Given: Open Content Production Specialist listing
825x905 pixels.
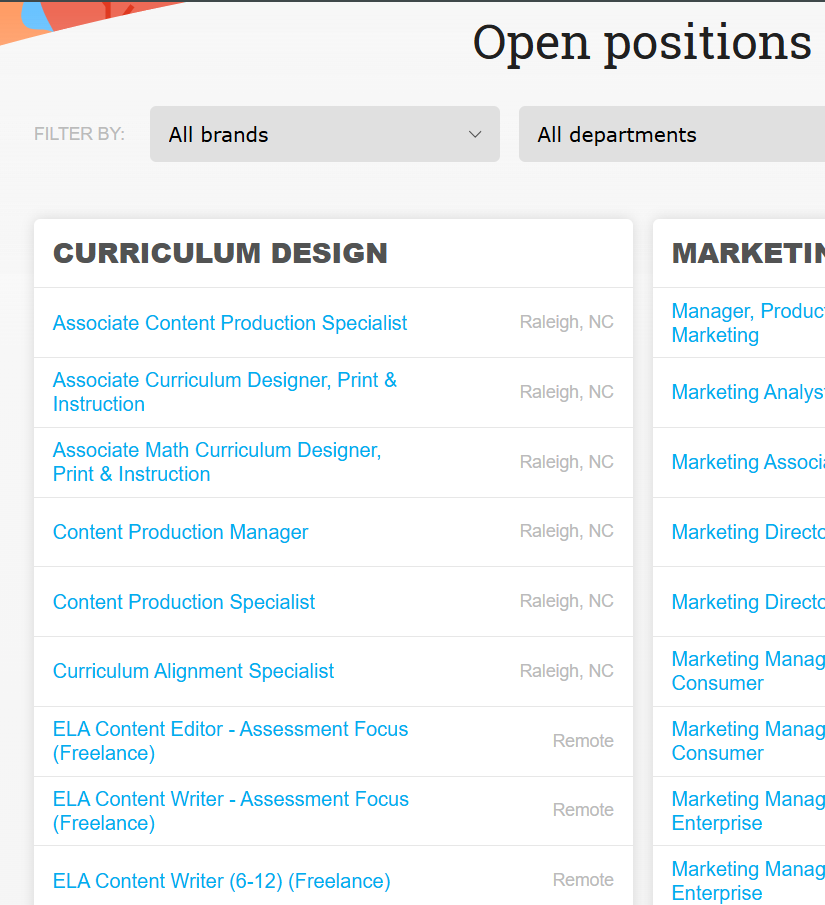Looking at the screenshot, I should click(x=184, y=602).
